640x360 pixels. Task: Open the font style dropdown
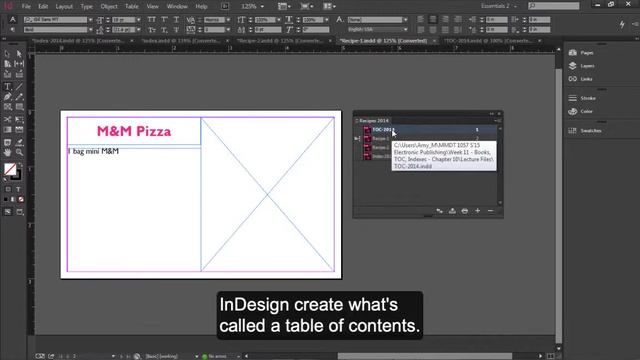(91, 30)
